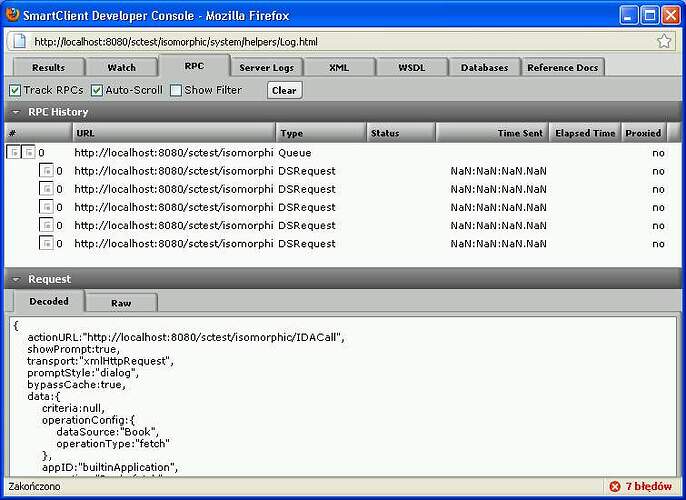
Task: Click the first icon of the Queue row
Action: pos(14,153)
